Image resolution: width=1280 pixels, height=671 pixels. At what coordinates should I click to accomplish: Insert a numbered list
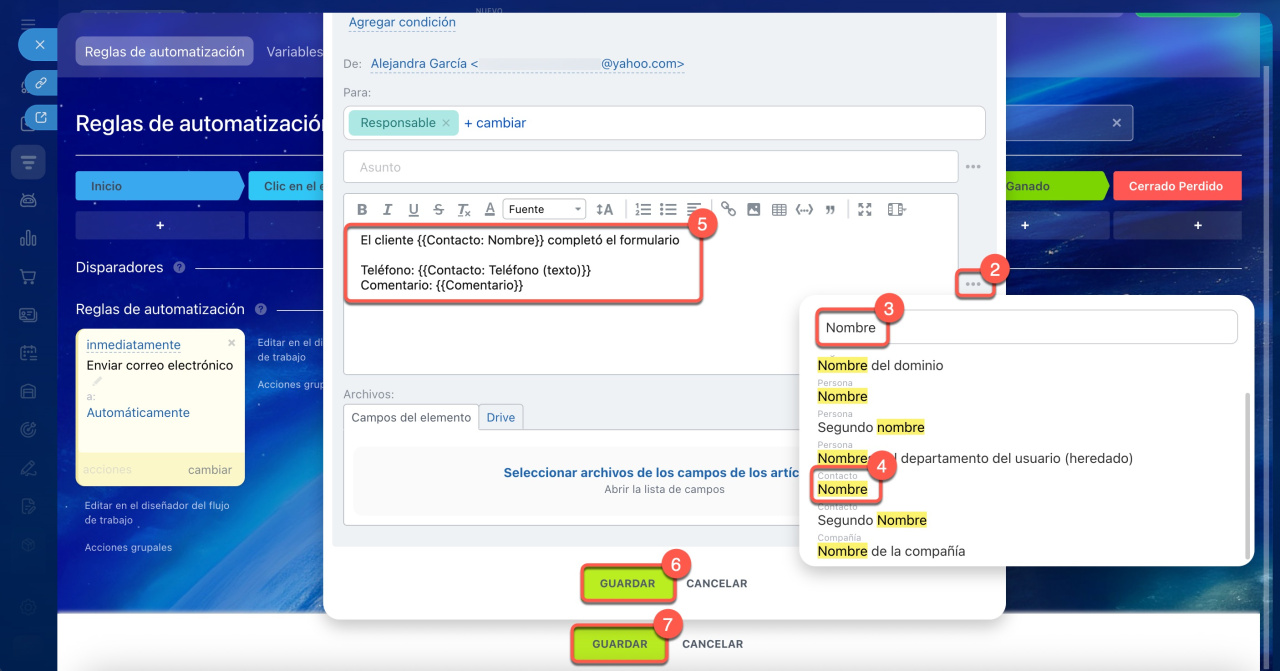click(x=643, y=209)
